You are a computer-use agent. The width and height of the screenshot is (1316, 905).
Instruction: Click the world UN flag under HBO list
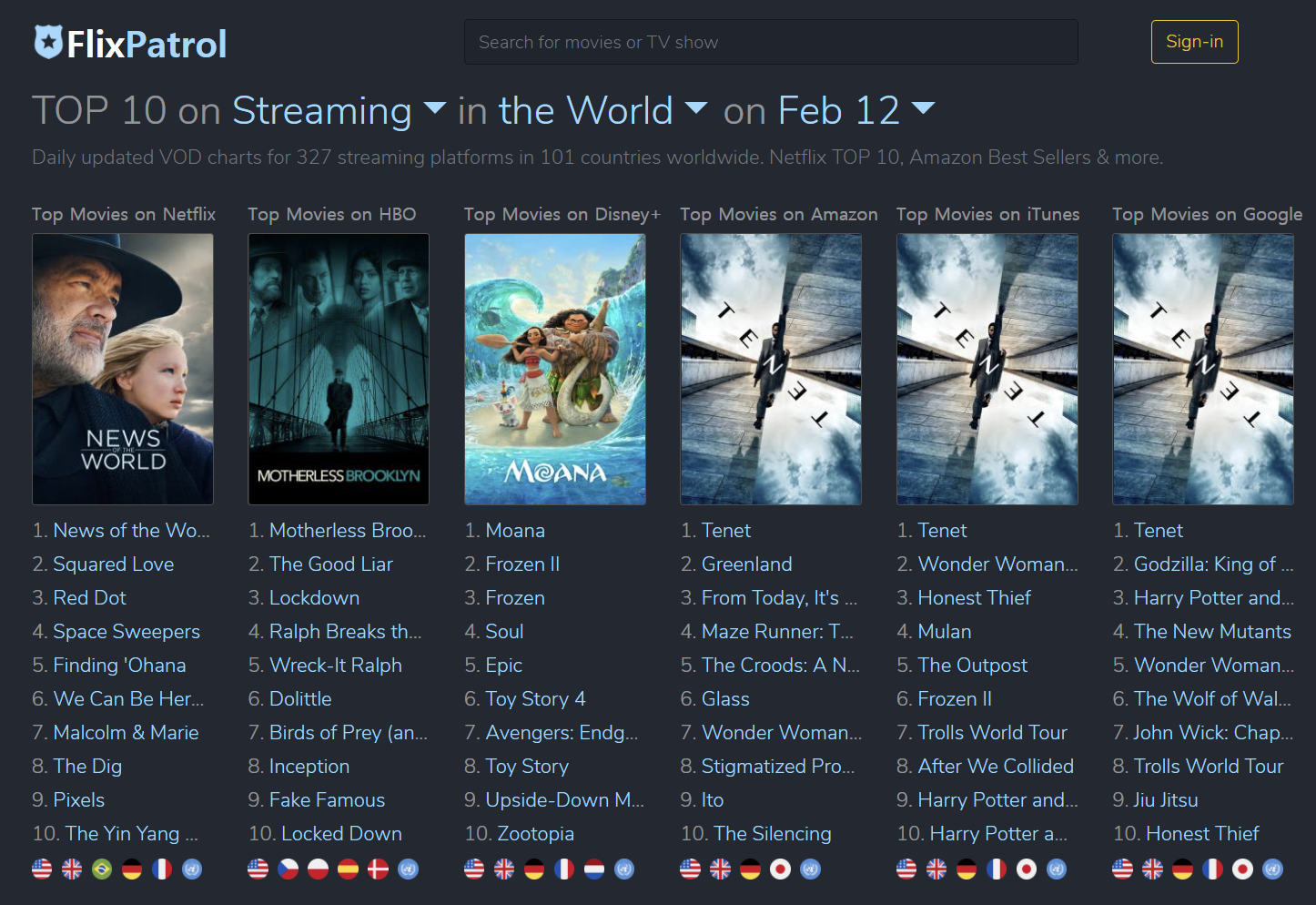(x=408, y=869)
